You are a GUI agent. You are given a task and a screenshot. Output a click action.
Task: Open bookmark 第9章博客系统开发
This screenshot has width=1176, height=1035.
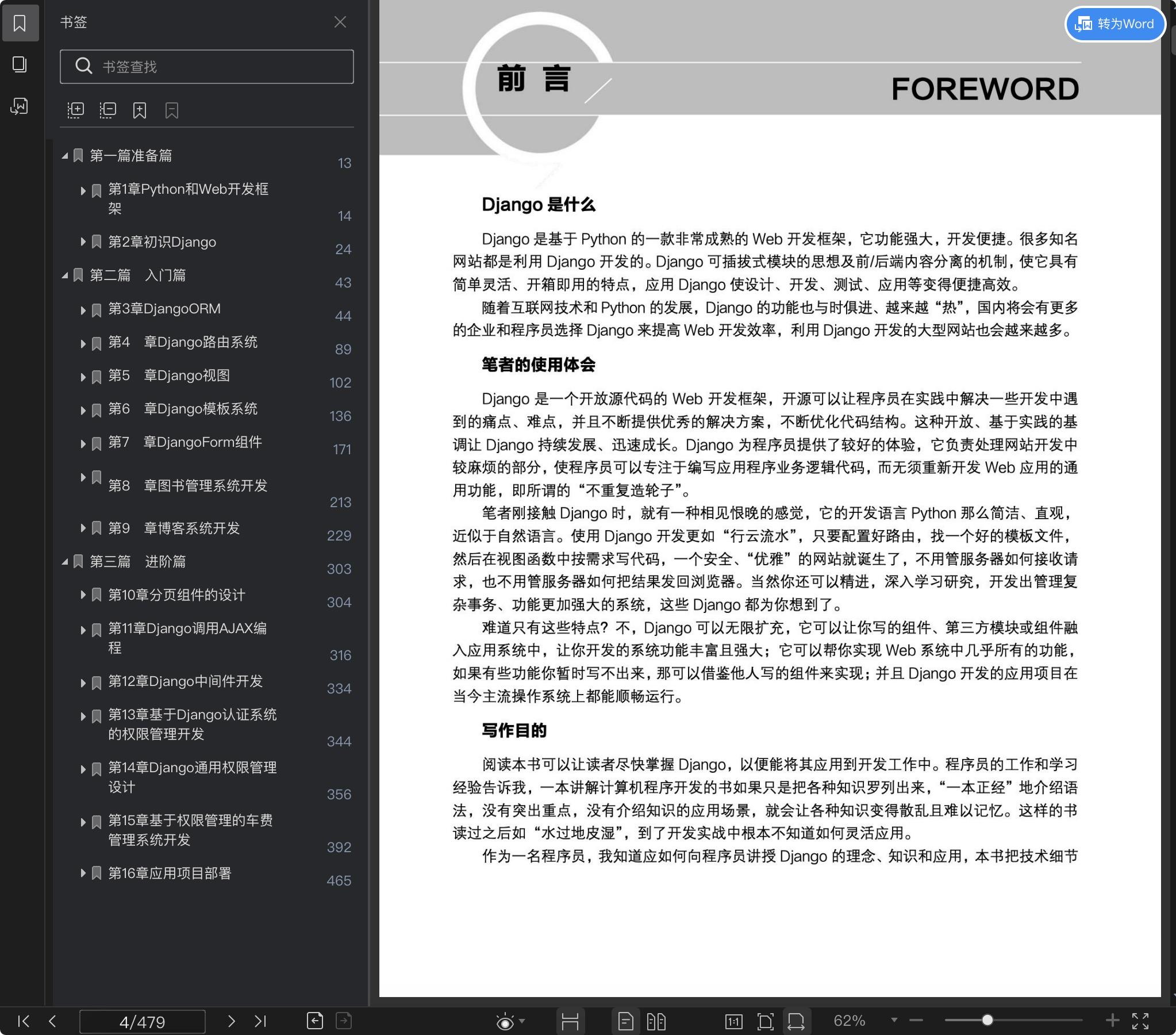[174, 528]
